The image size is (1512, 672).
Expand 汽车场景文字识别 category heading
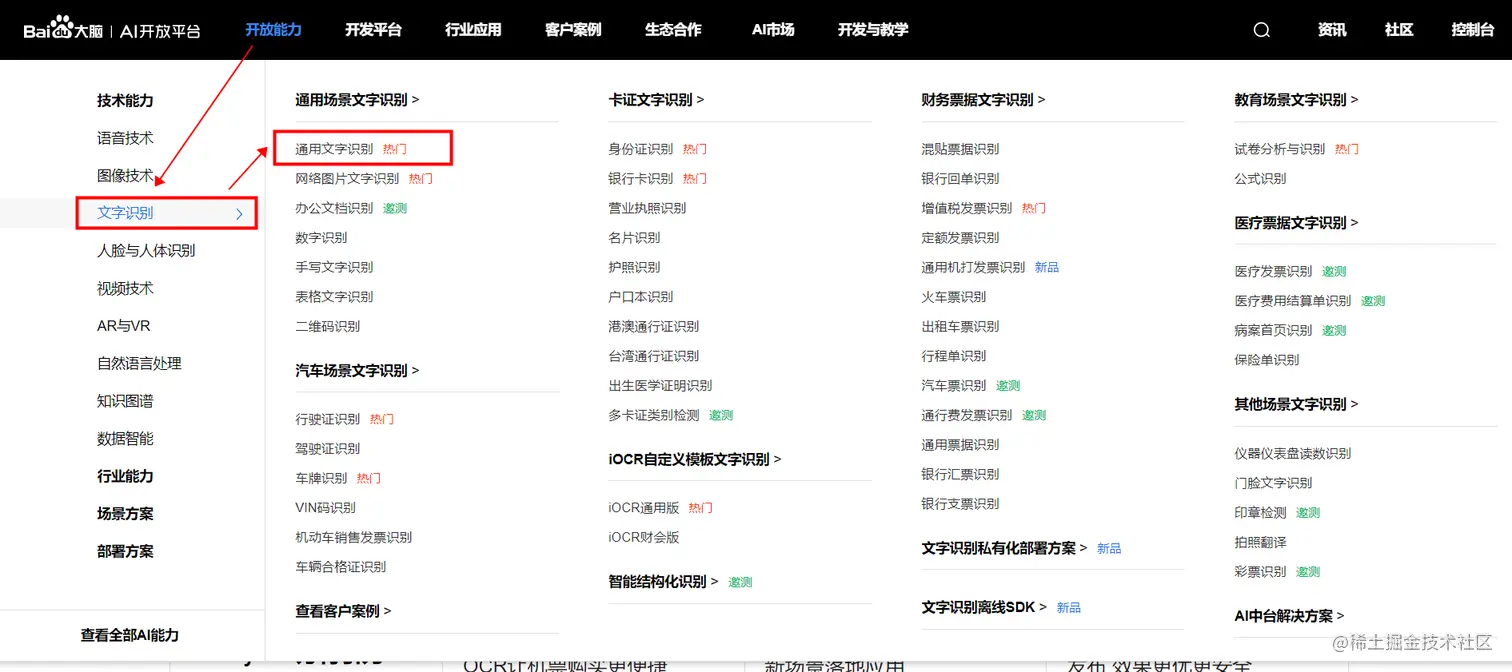click(357, 370)
